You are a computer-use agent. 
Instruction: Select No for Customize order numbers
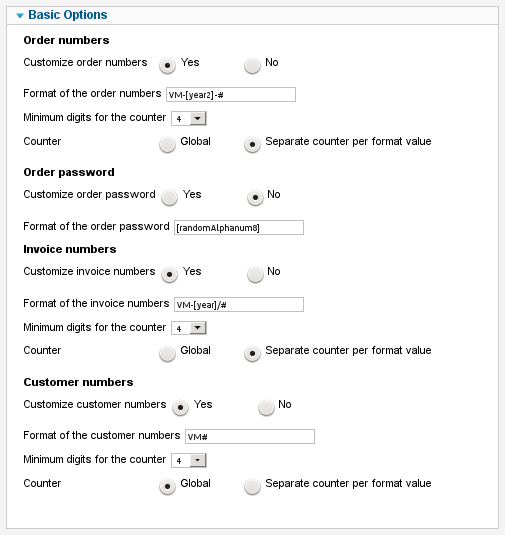[x=252, y=65]
